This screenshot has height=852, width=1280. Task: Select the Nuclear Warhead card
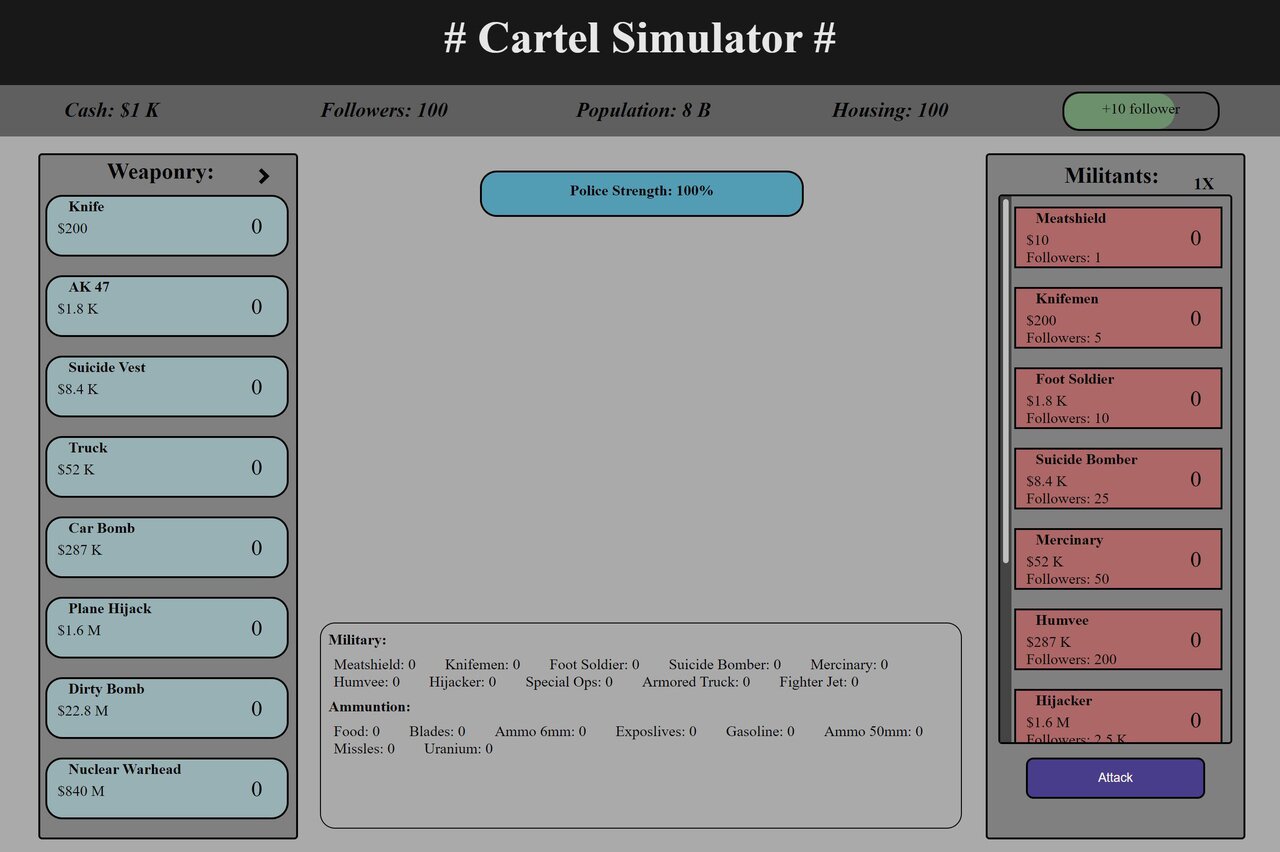click(x=166, y=789)
